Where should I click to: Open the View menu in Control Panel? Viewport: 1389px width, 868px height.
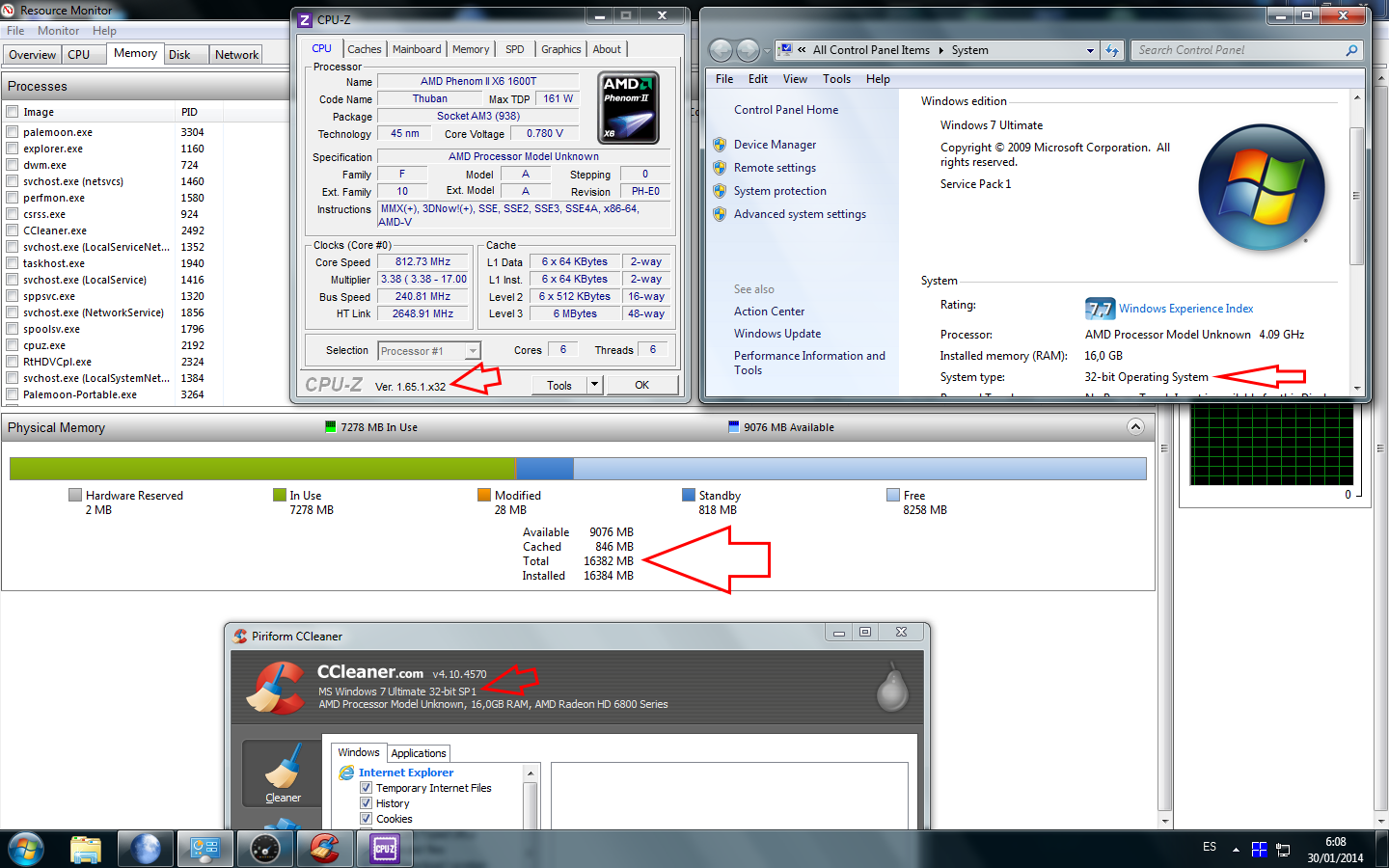pos(796,79)
